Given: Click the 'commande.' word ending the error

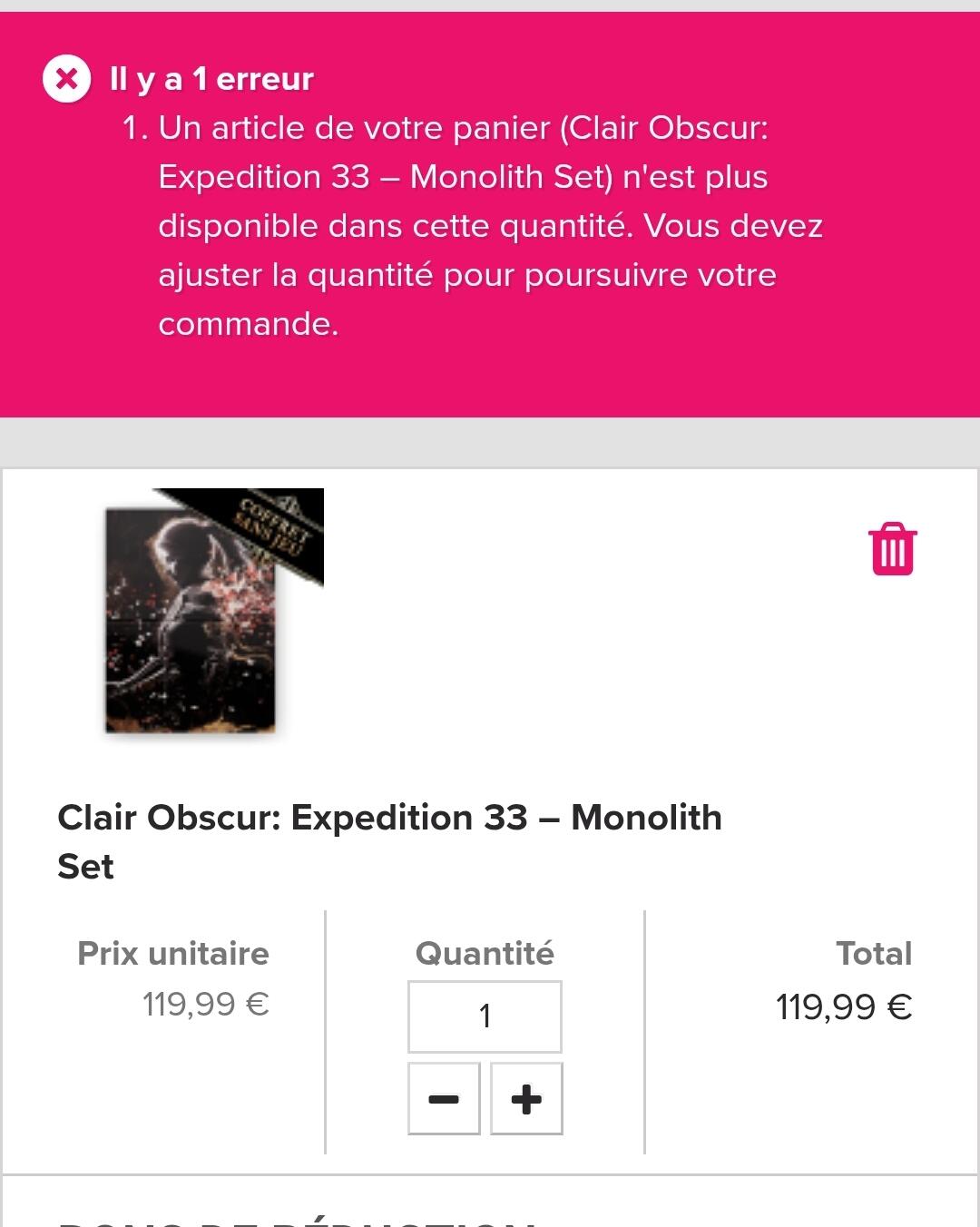Looking at the screenshot, I should pos(249,324).
